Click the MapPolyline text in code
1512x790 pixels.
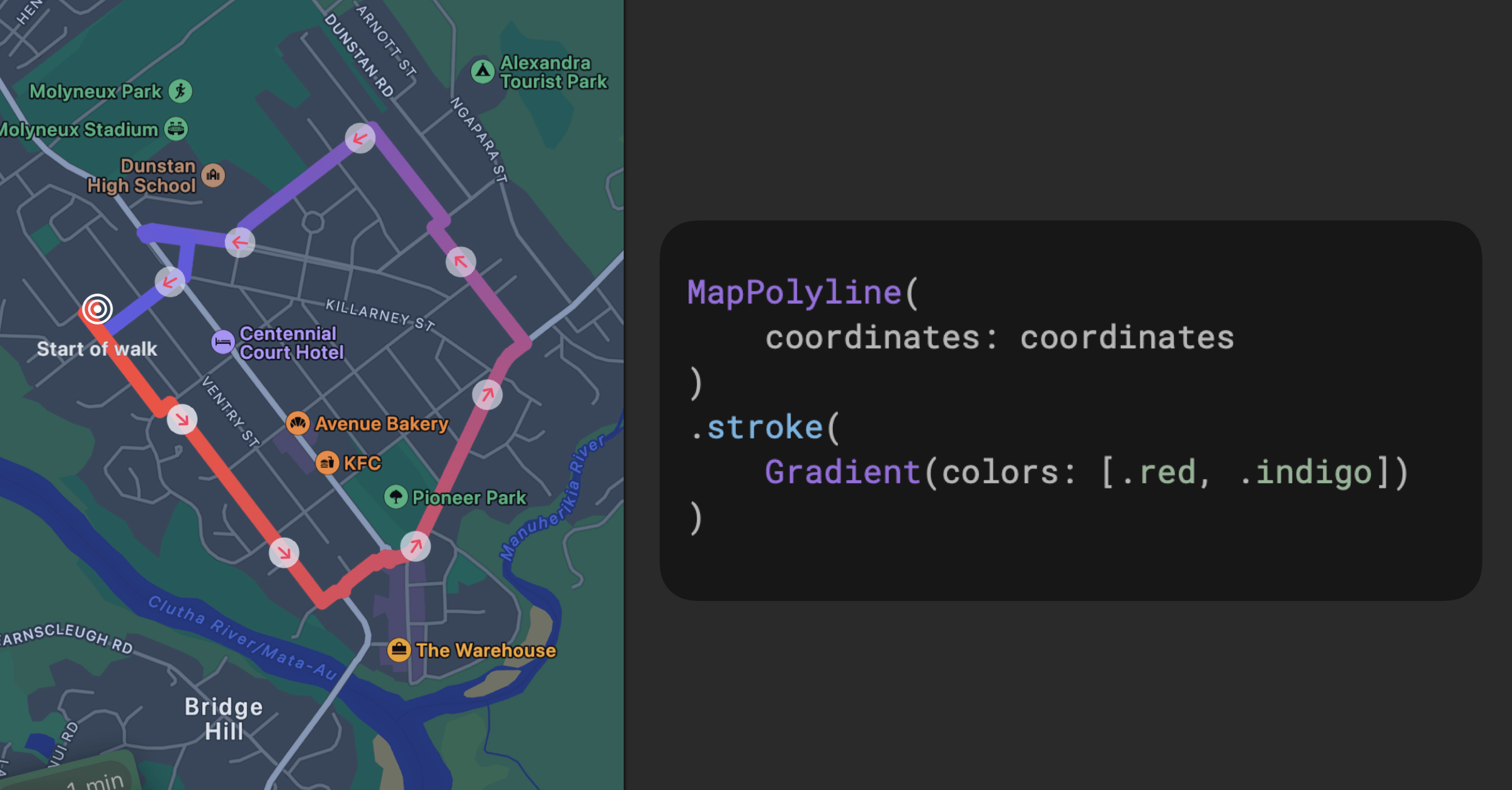(x=794, y=292)
